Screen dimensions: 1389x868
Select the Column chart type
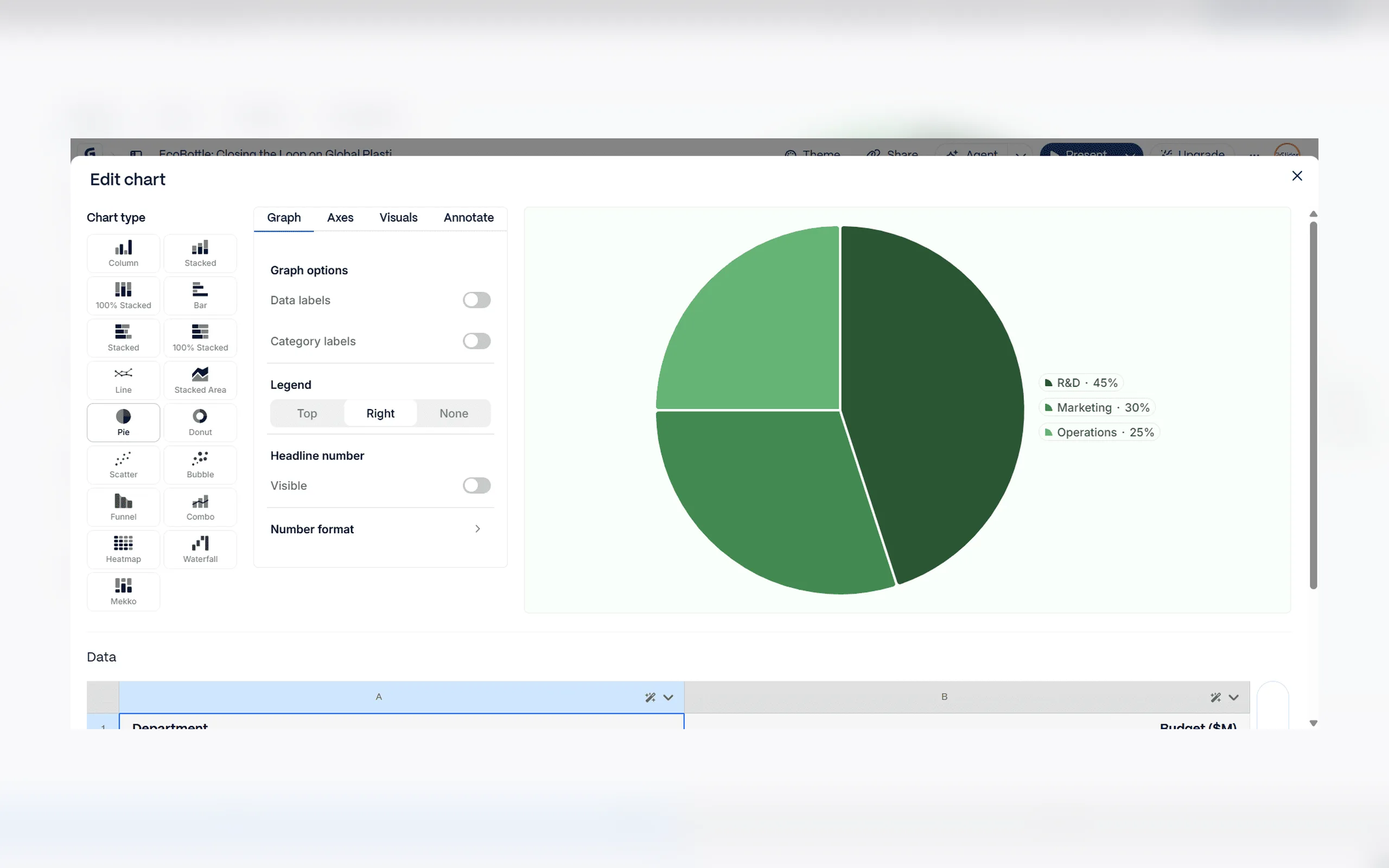pyautogui.click(x=123, y=253)
